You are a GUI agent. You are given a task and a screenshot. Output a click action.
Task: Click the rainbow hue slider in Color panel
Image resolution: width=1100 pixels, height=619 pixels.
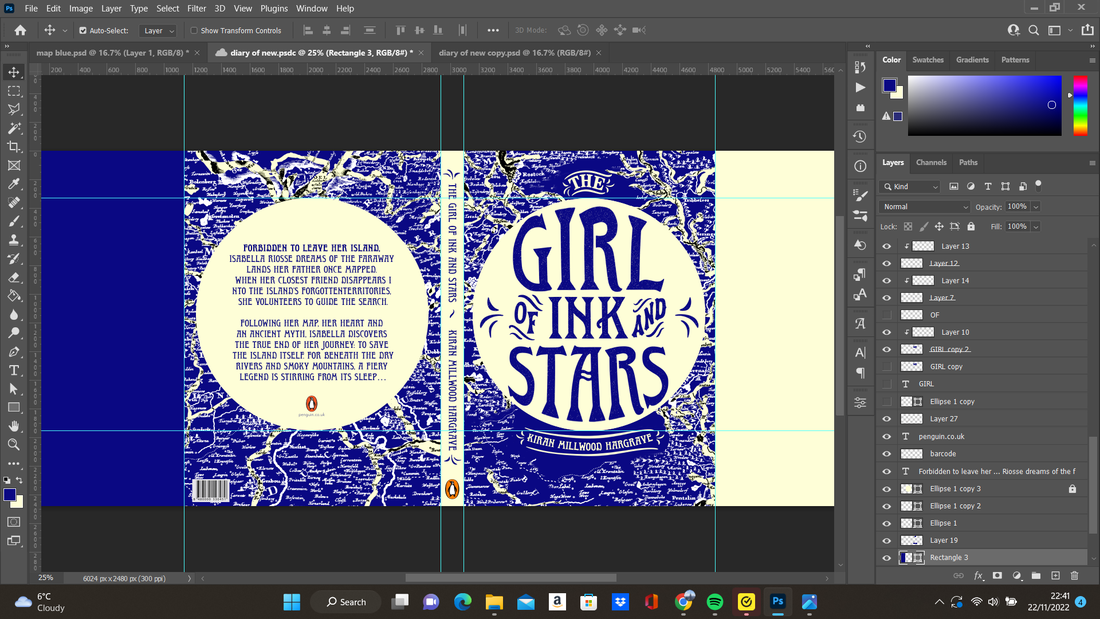1080,105
